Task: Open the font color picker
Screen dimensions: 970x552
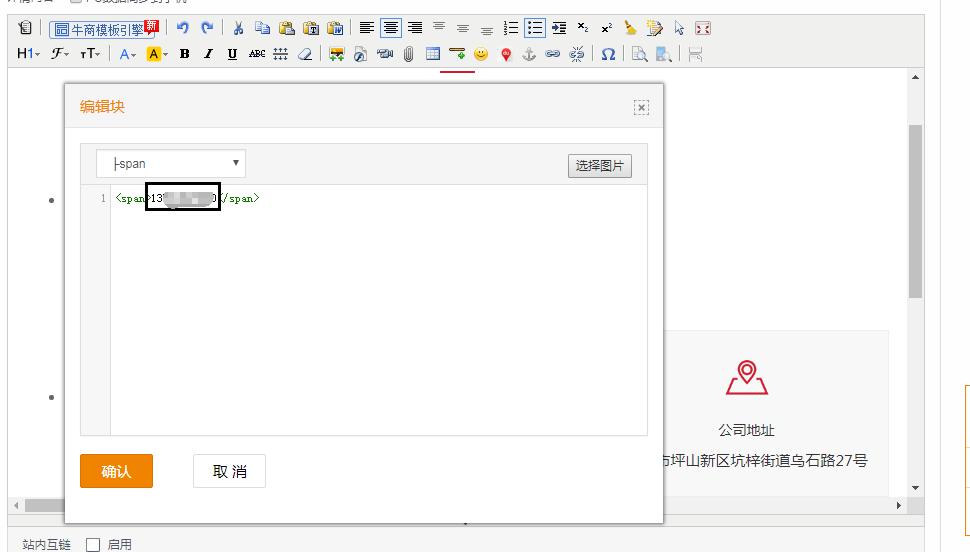Action: 127,54
